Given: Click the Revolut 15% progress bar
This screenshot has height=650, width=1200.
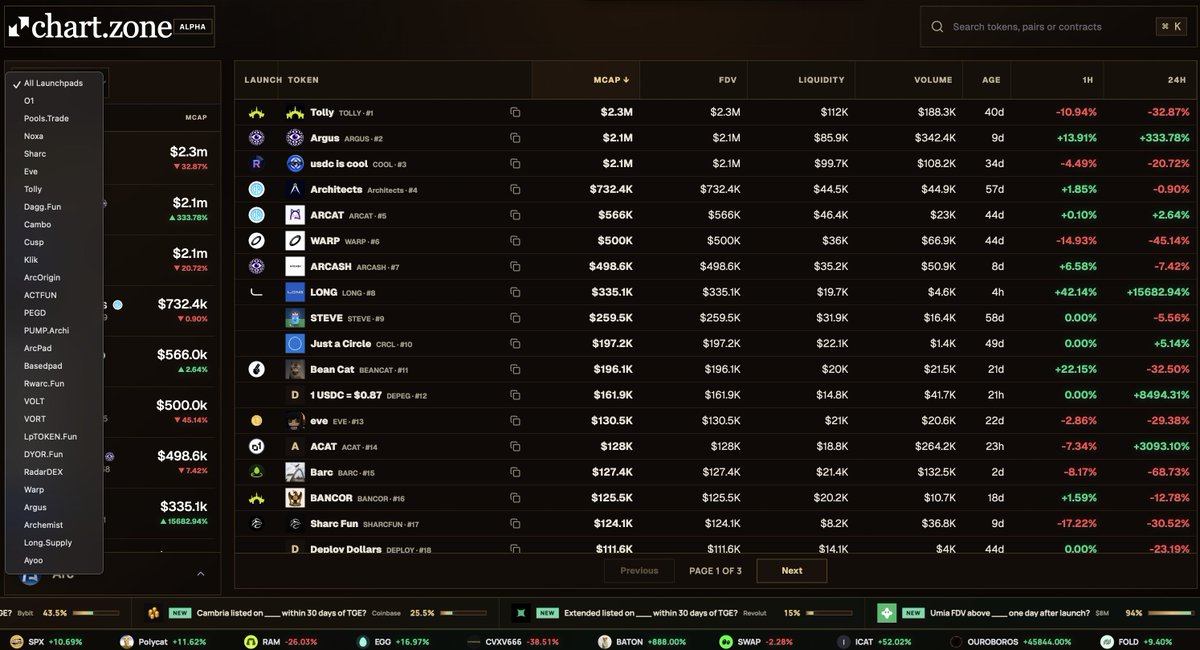Looking at the screenshot, I should (x=830, y=613).
